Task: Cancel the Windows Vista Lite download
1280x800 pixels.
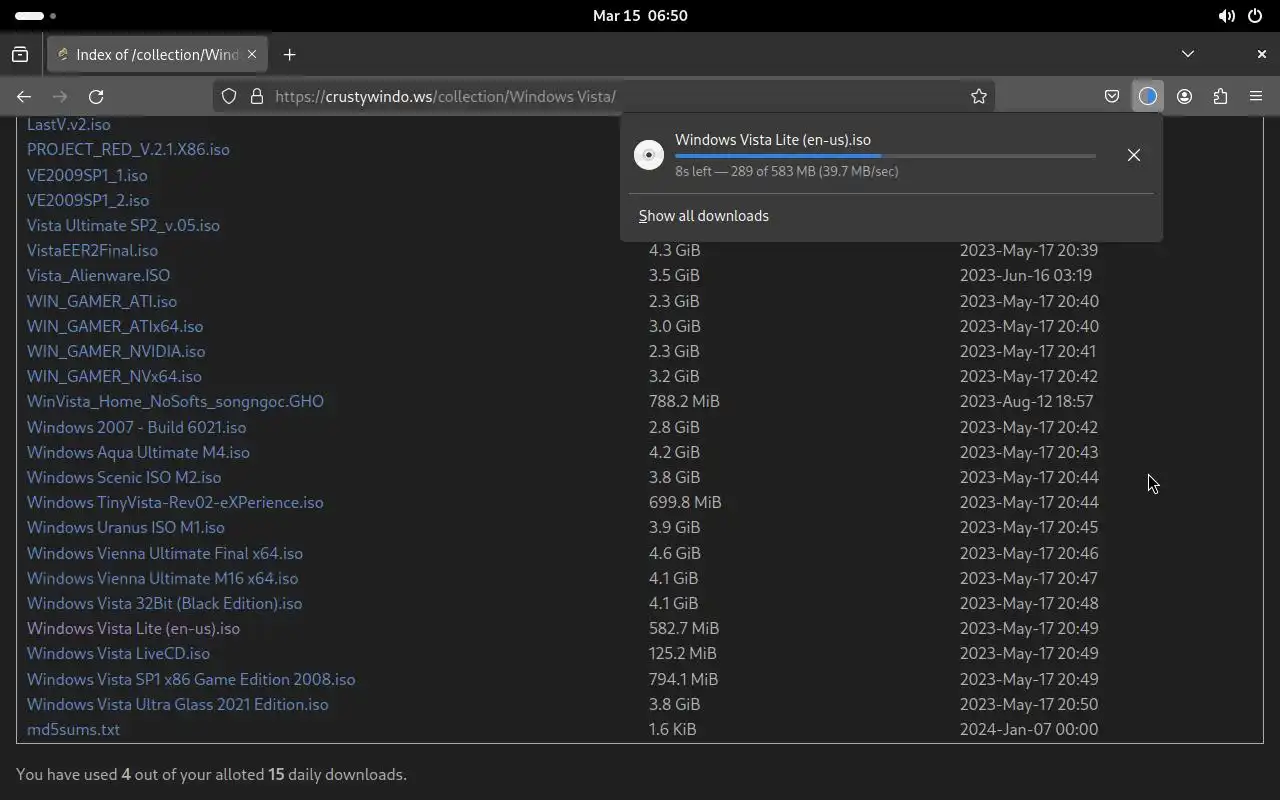Action: (1133, 155)
